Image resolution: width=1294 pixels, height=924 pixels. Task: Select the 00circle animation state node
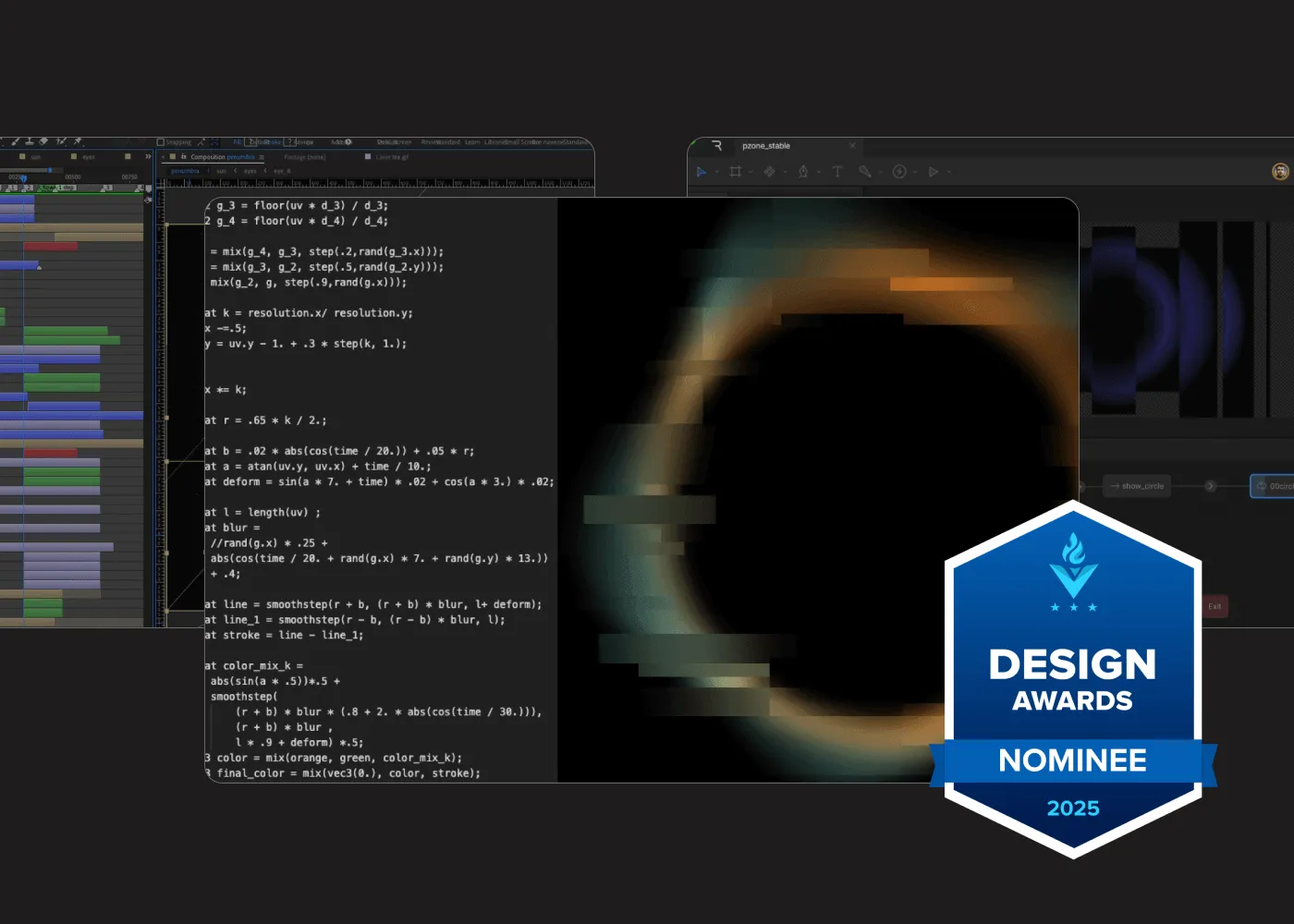tap(1273, 486)
